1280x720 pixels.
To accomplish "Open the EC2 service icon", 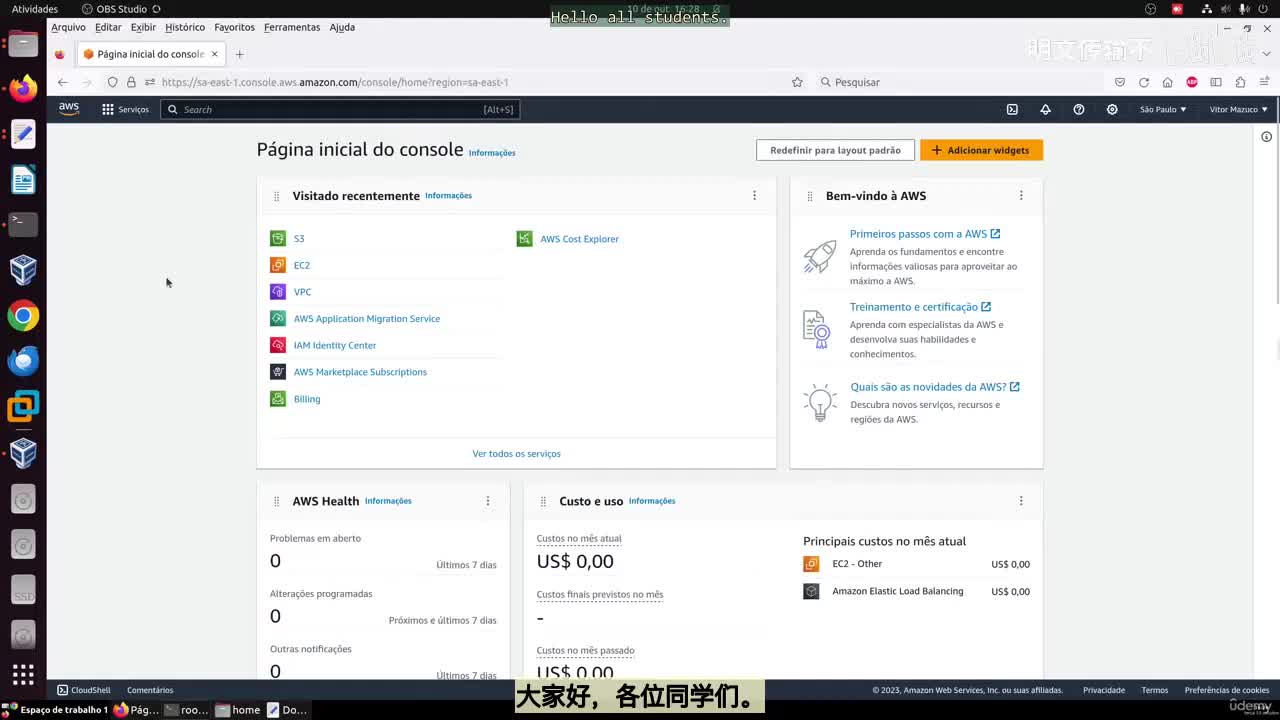I will (278, 265).
